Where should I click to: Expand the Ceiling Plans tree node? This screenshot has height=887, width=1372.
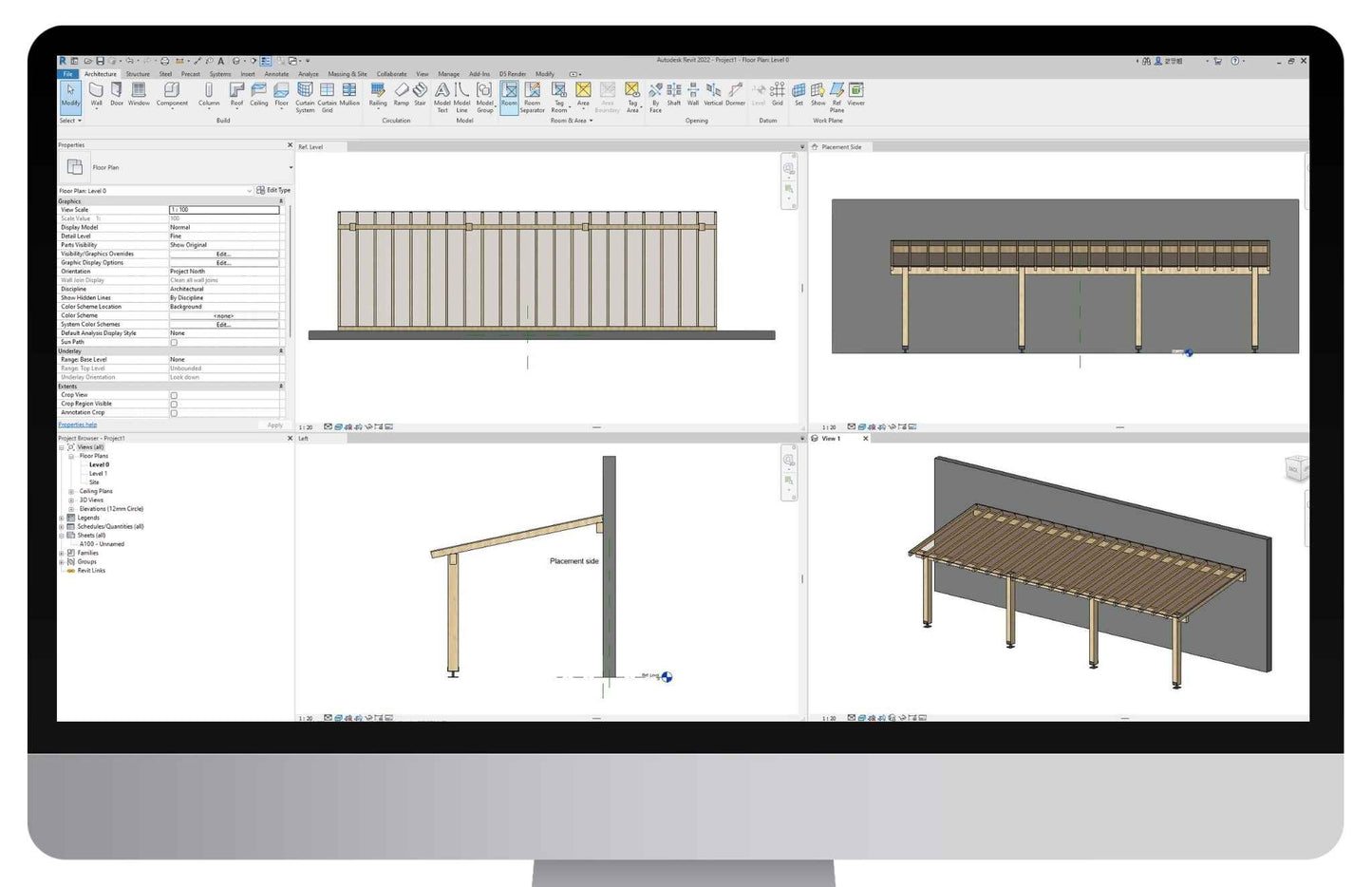point(71,491)
